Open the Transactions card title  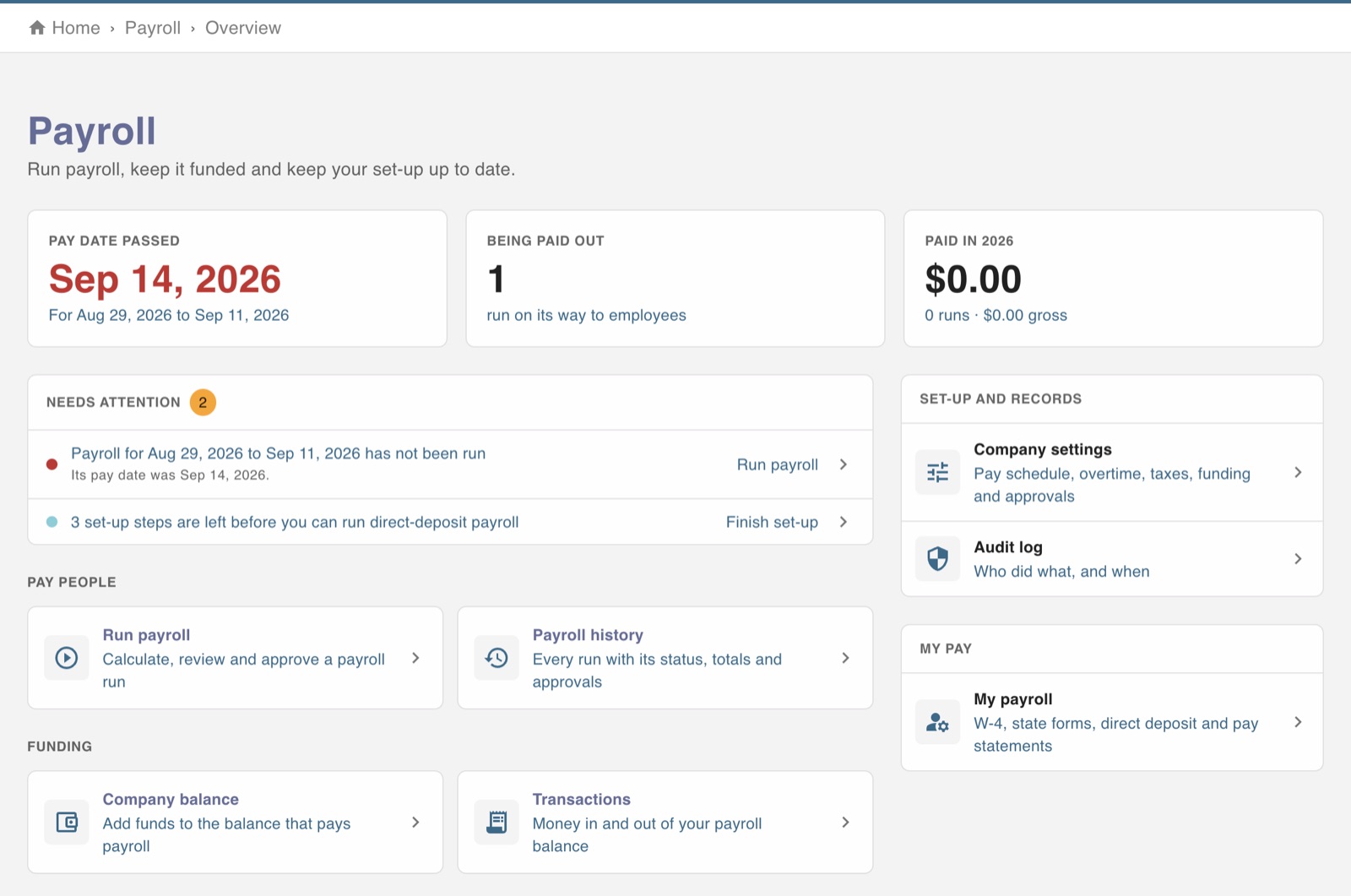coord(581,799)
